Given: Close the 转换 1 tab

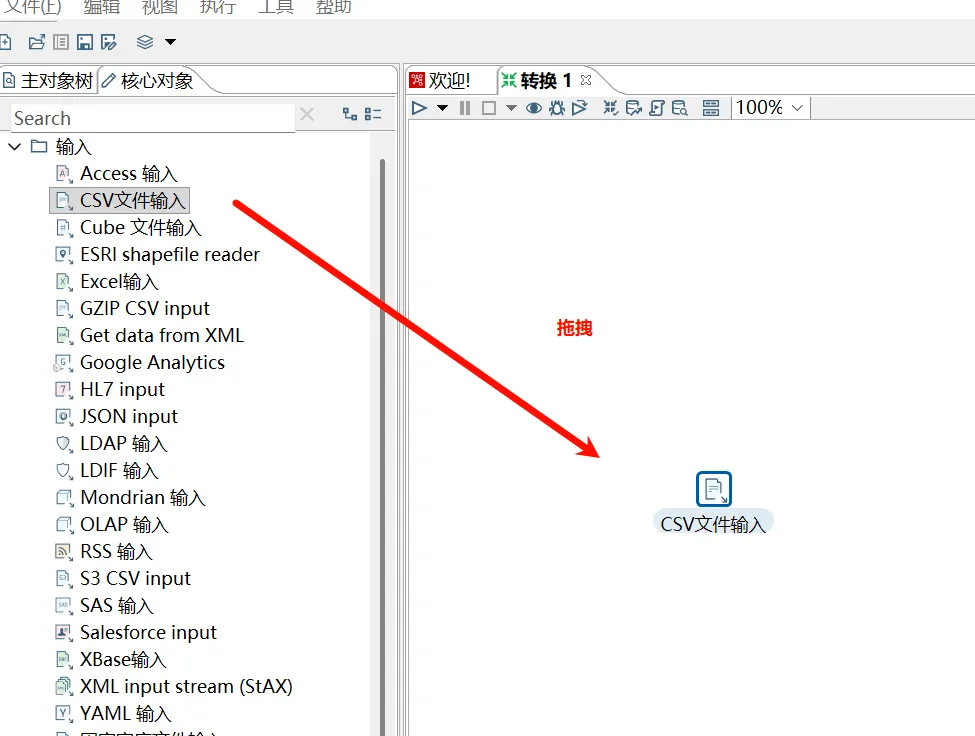Looking at the screenshot, I should (x=587, y=80).
